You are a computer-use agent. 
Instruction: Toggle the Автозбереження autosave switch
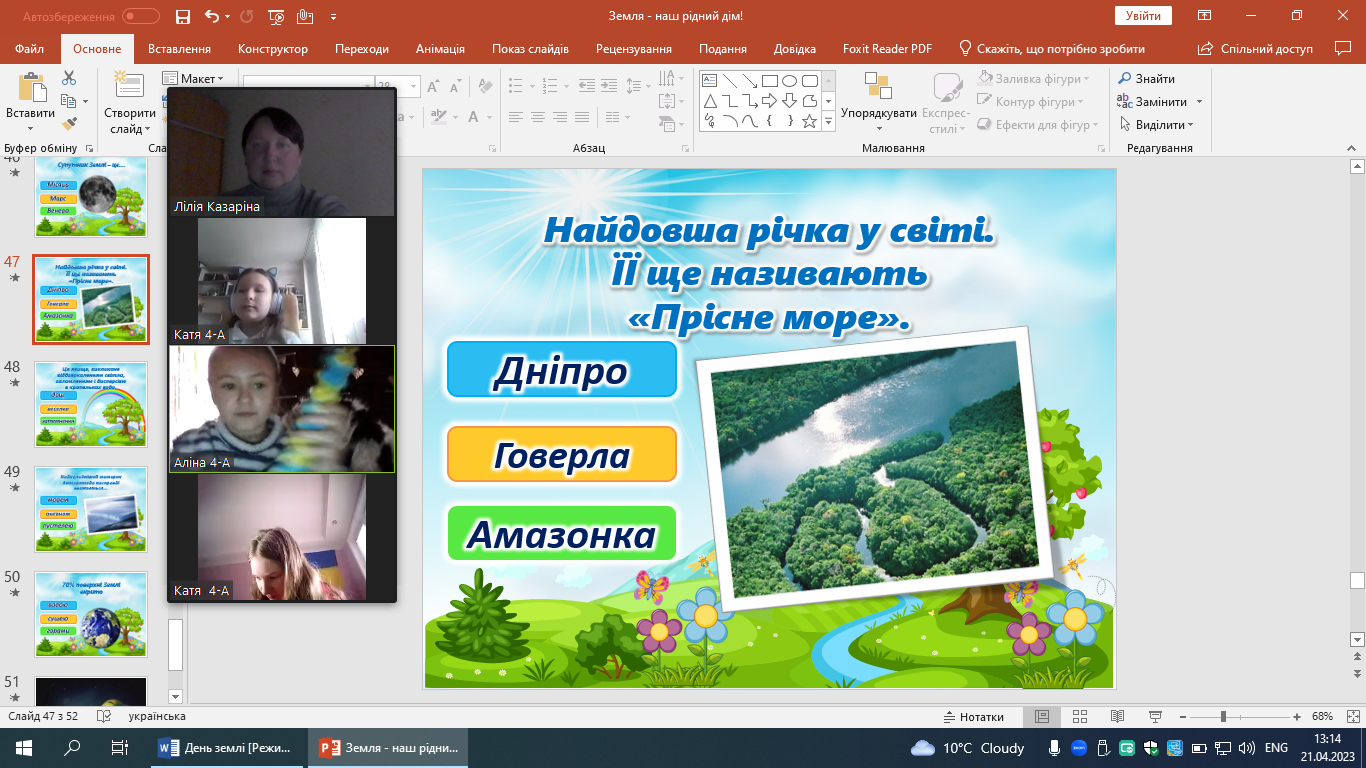pos(141,16)
